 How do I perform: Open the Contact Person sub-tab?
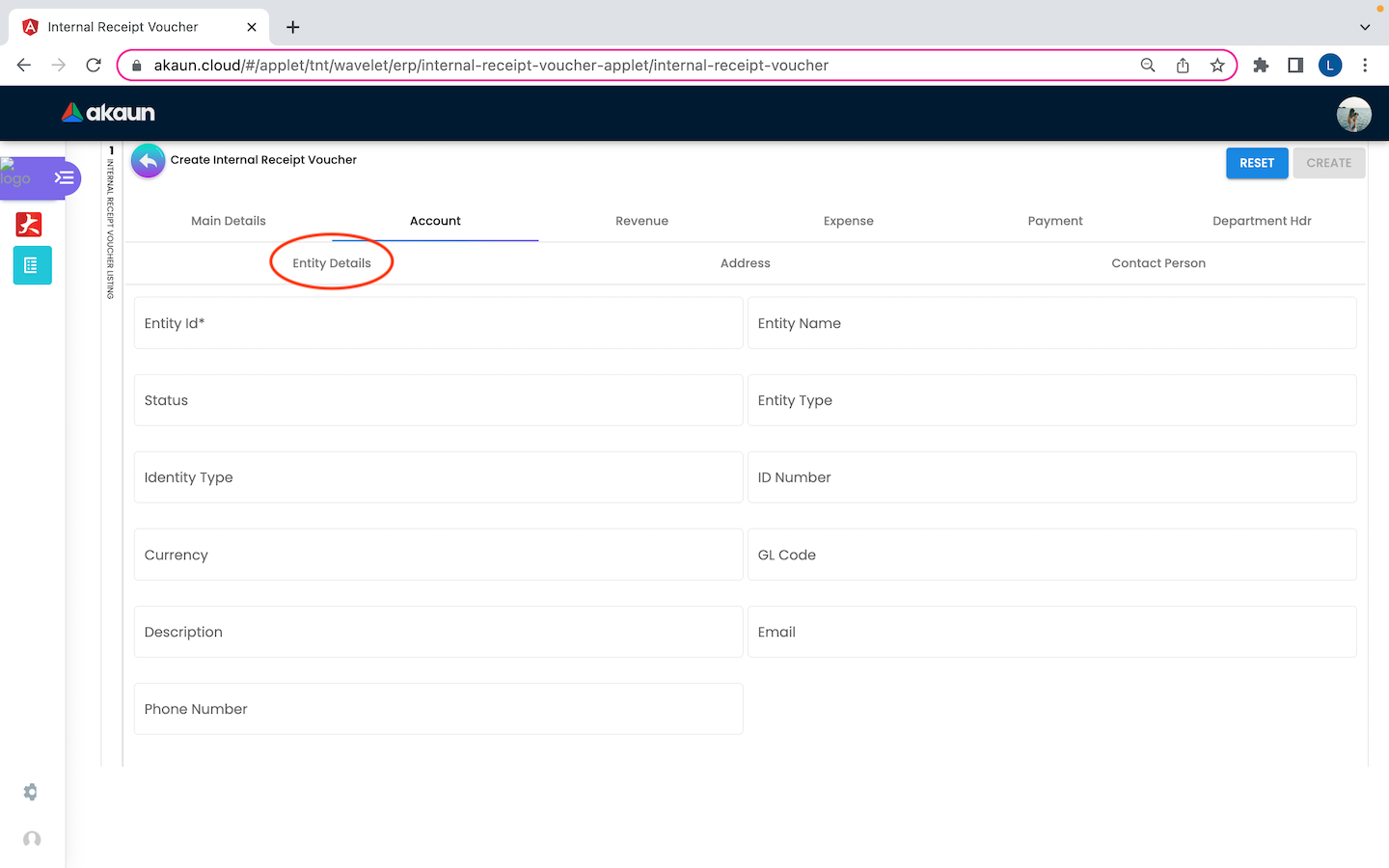[1157, 263]
